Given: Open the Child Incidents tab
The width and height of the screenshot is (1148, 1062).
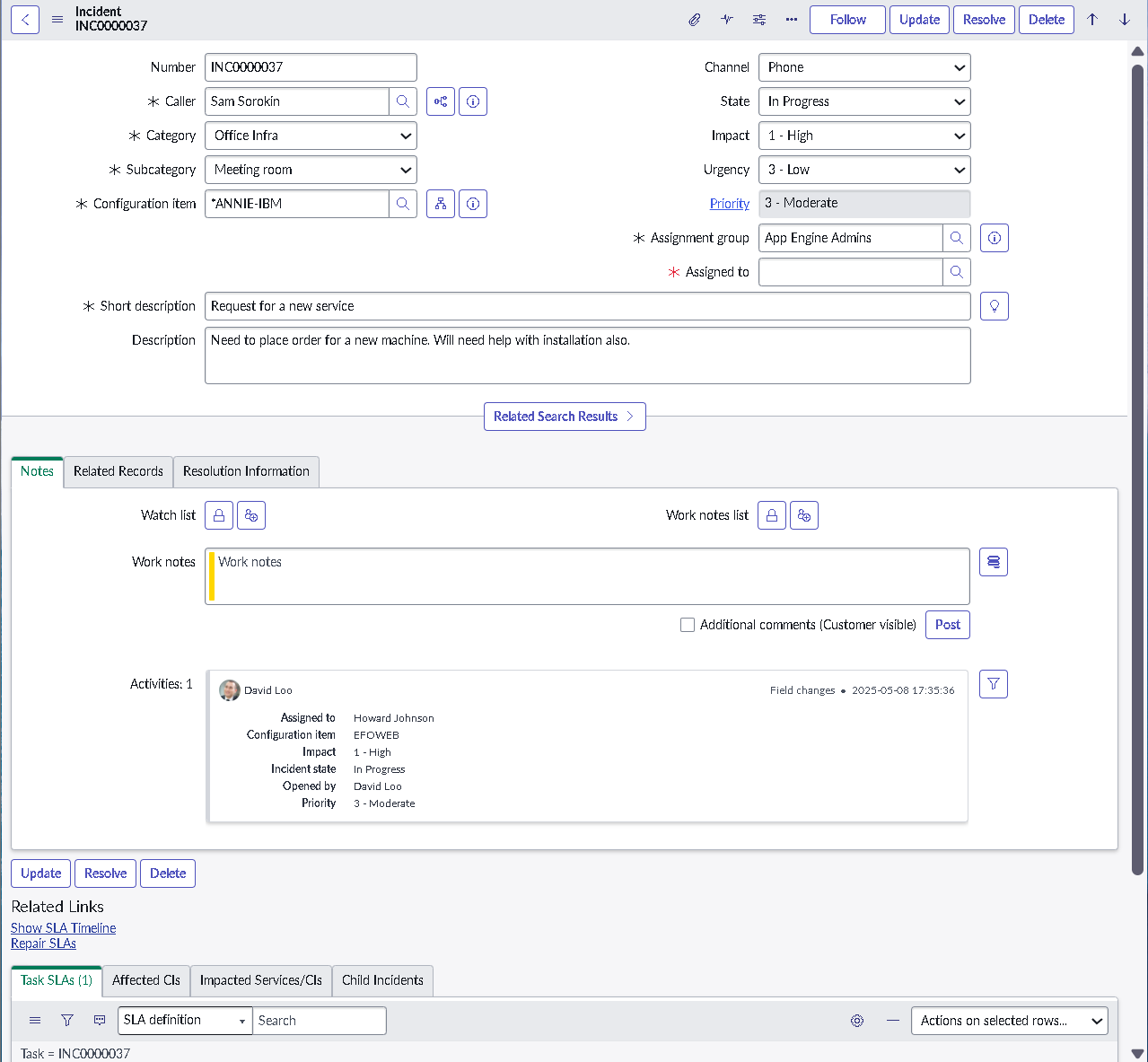Looking at the screenshot, I should (382, 980).
